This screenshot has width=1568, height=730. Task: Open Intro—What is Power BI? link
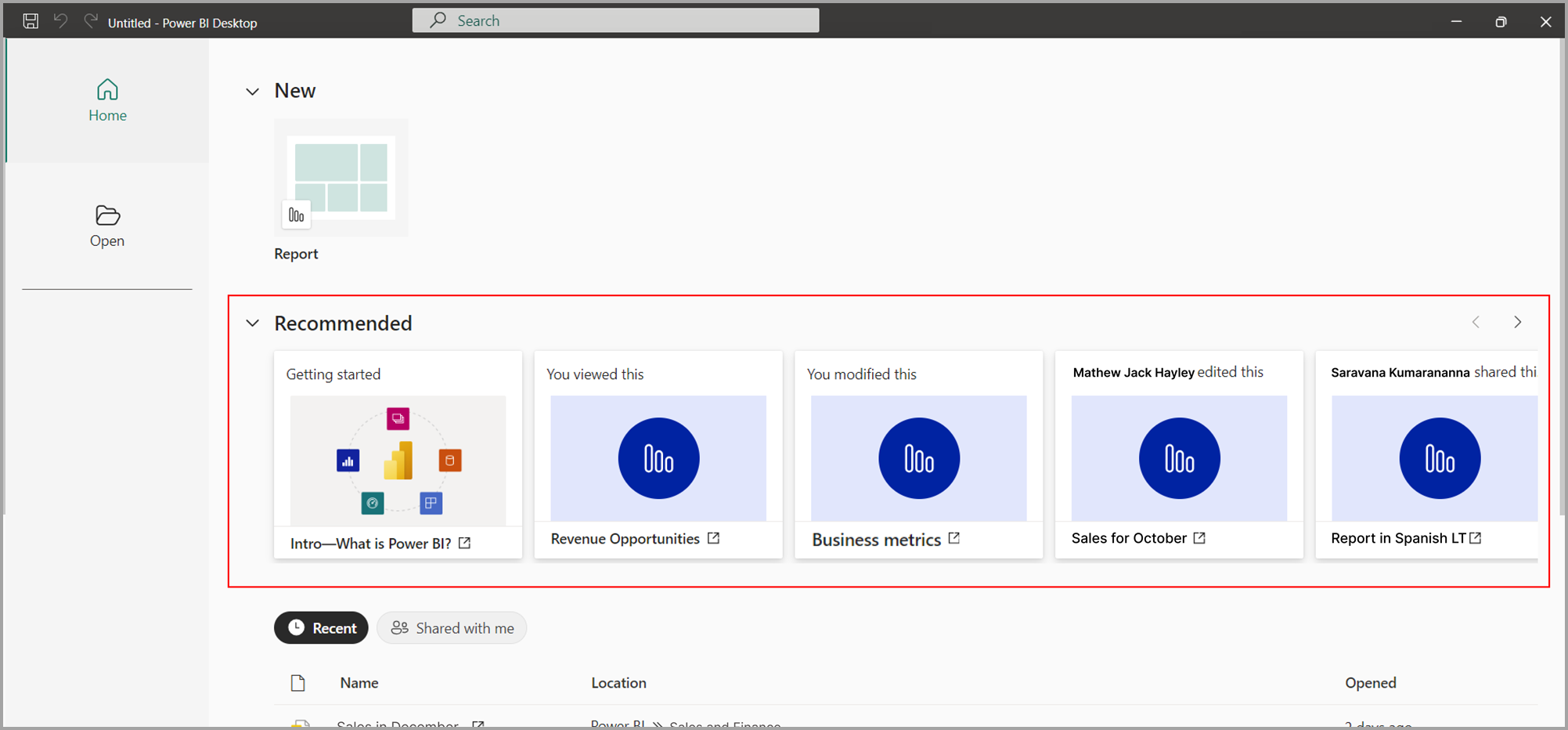pos(370,544)
